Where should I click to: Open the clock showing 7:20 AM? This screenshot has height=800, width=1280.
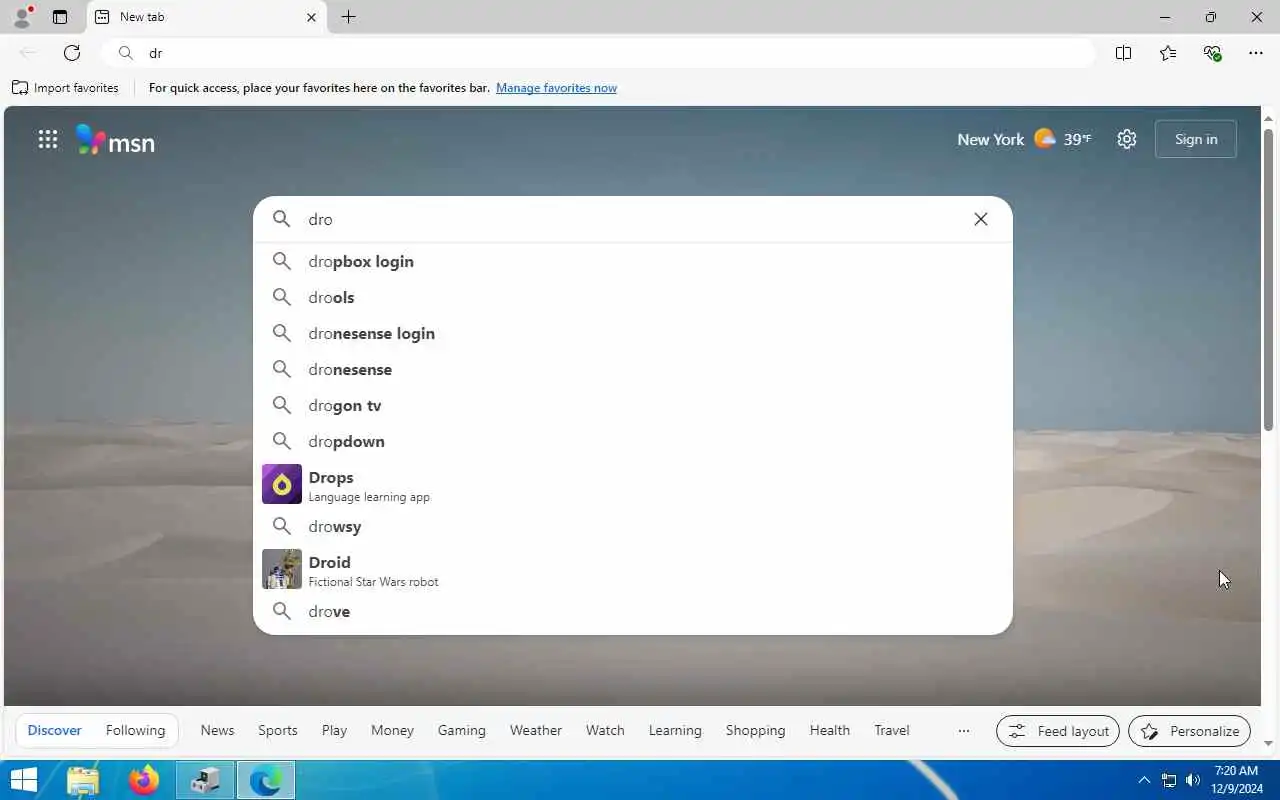pos(1236,780)
